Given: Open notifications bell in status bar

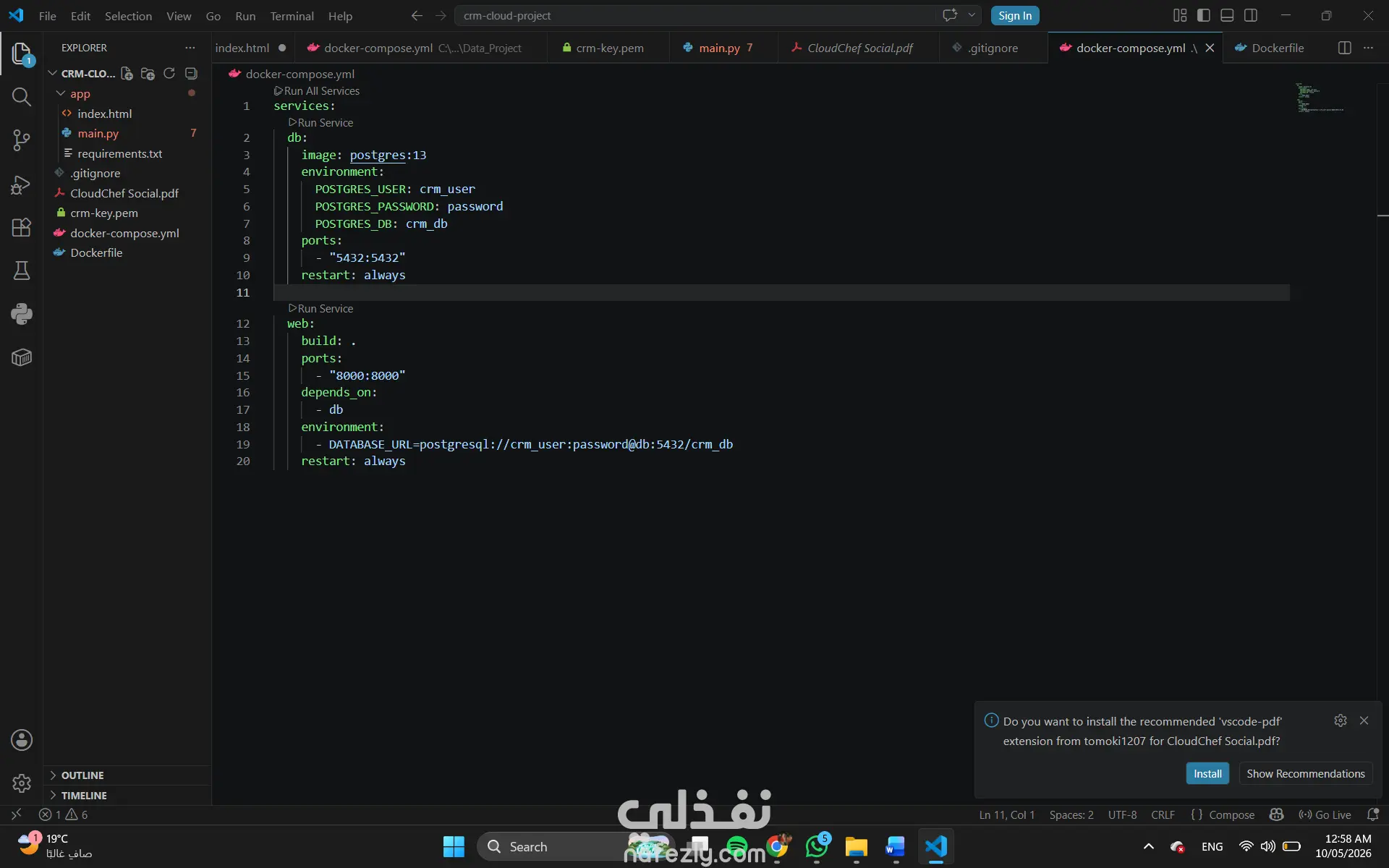Looking at the screenshot, I should pyautogui.click(x=1372, y=814).
